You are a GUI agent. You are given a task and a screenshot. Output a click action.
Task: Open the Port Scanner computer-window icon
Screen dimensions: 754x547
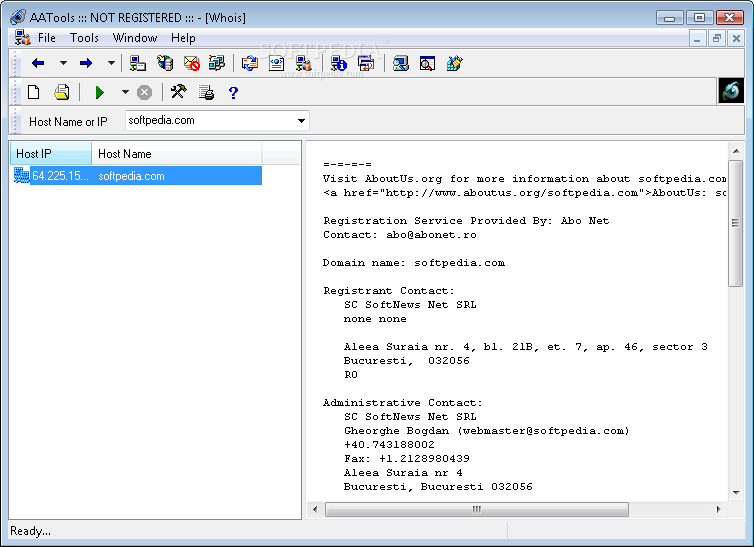pos(138,63)
